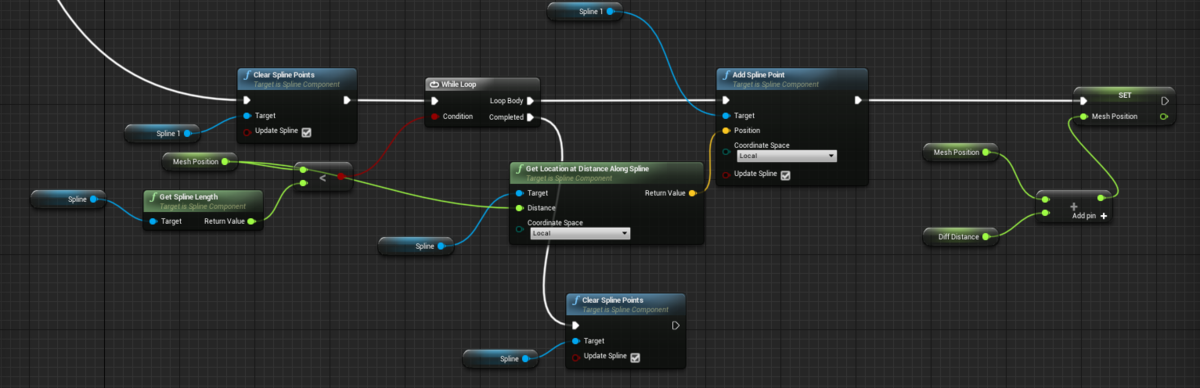The width and height of the screenshot is (1200, 388).
Task: Click the While Loop Body exec output pin
Action: 531,100
